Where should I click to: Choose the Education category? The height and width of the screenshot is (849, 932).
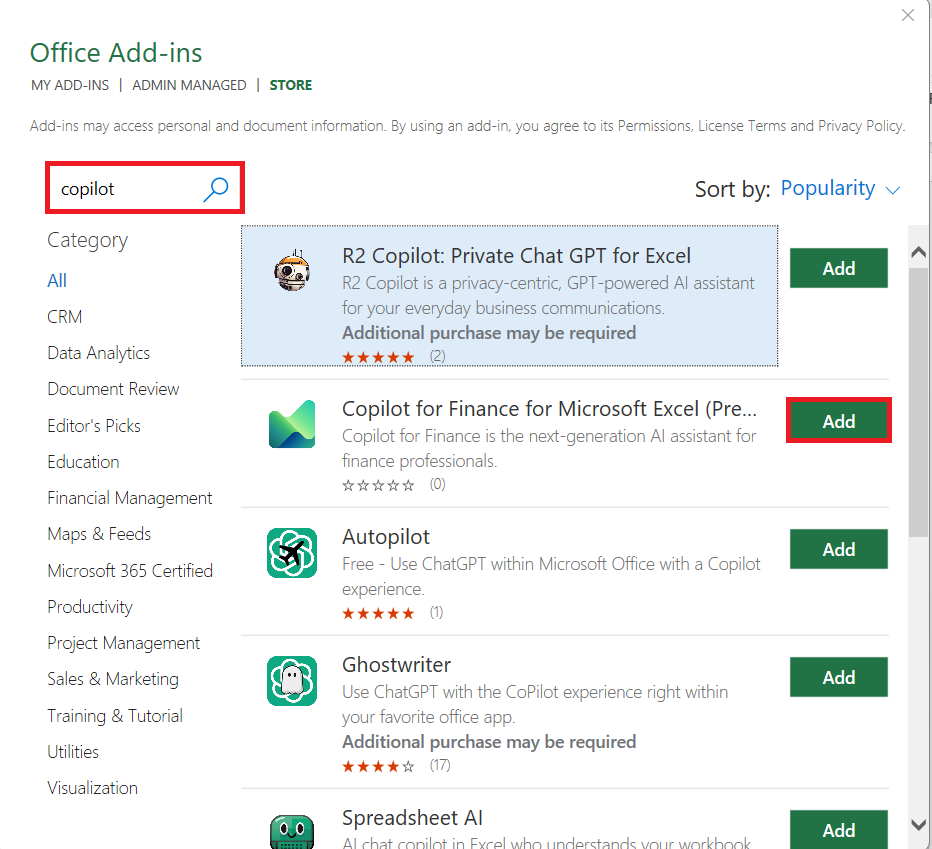pyautogui.click(x=83, y=462)
